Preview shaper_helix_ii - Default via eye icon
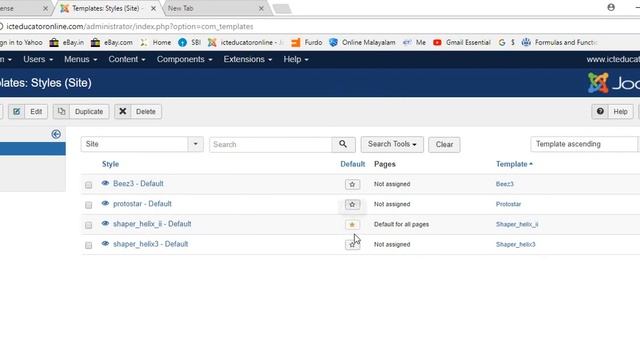Viewport: 640px width, 360px height. [105, 223]
